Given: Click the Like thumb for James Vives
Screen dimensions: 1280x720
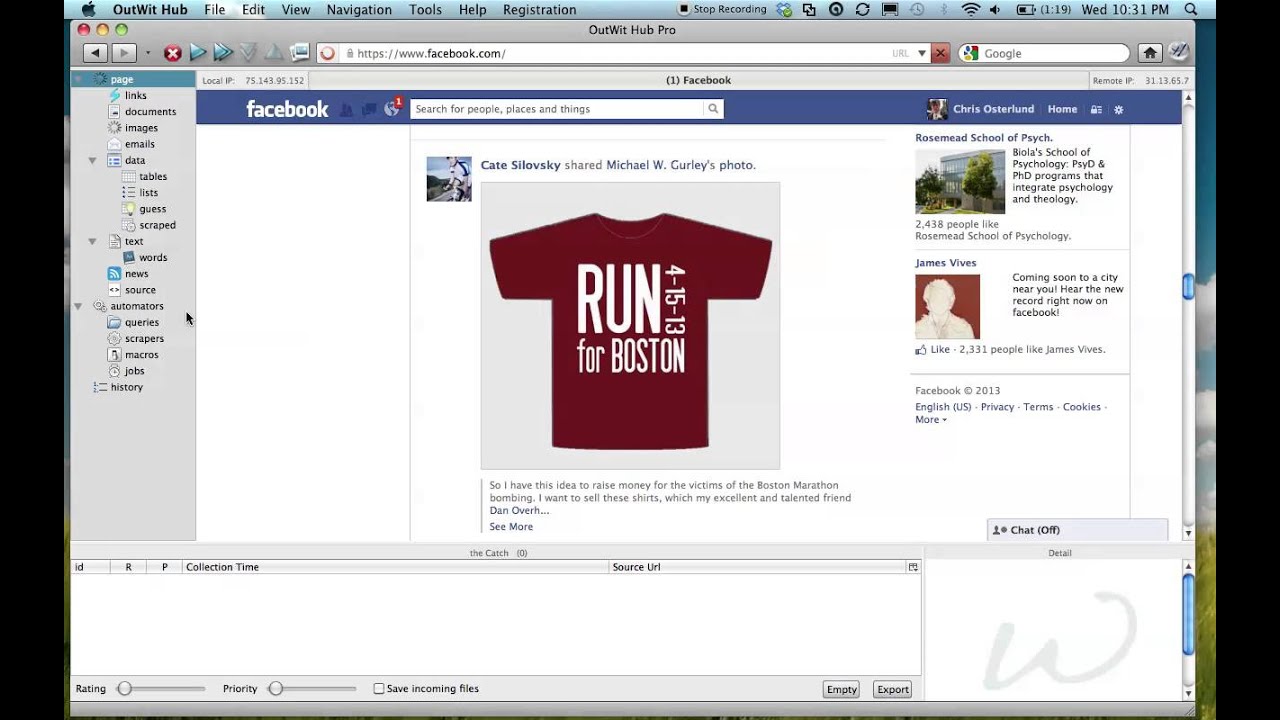Looking at the screenshot, I should (921, 350).
